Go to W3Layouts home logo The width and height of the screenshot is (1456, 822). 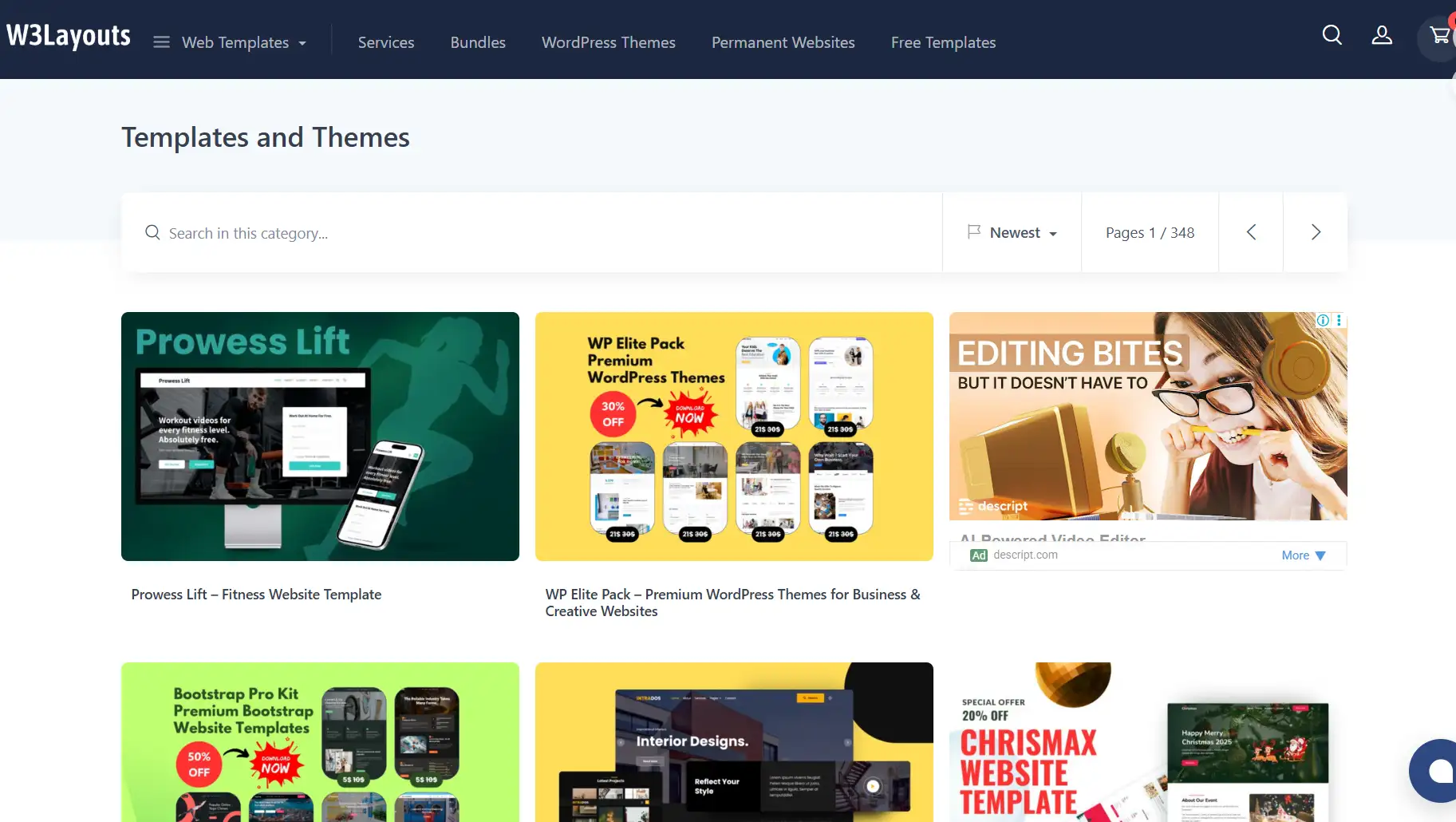(69, 36)
